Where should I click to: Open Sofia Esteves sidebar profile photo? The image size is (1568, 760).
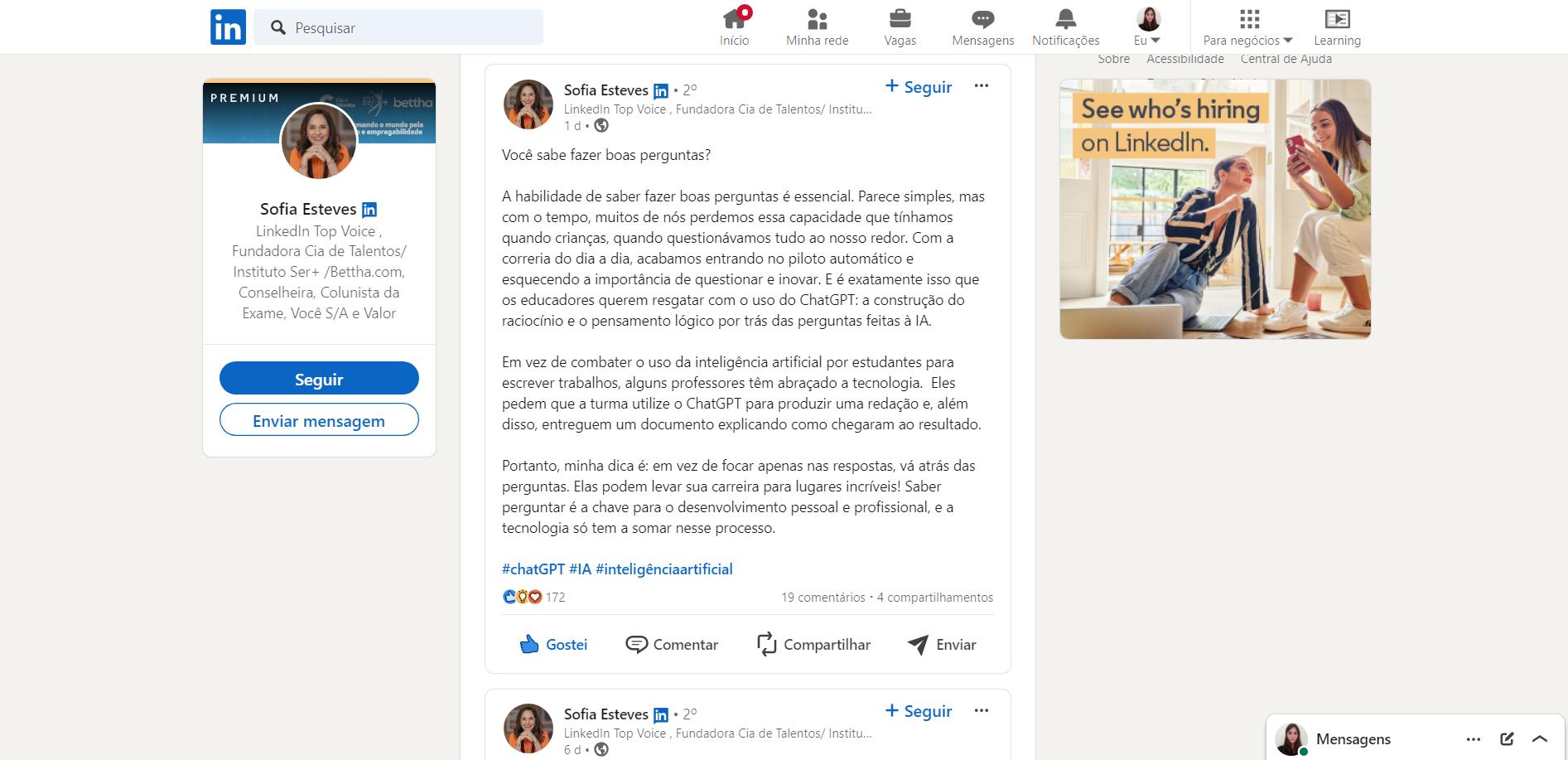319,141
